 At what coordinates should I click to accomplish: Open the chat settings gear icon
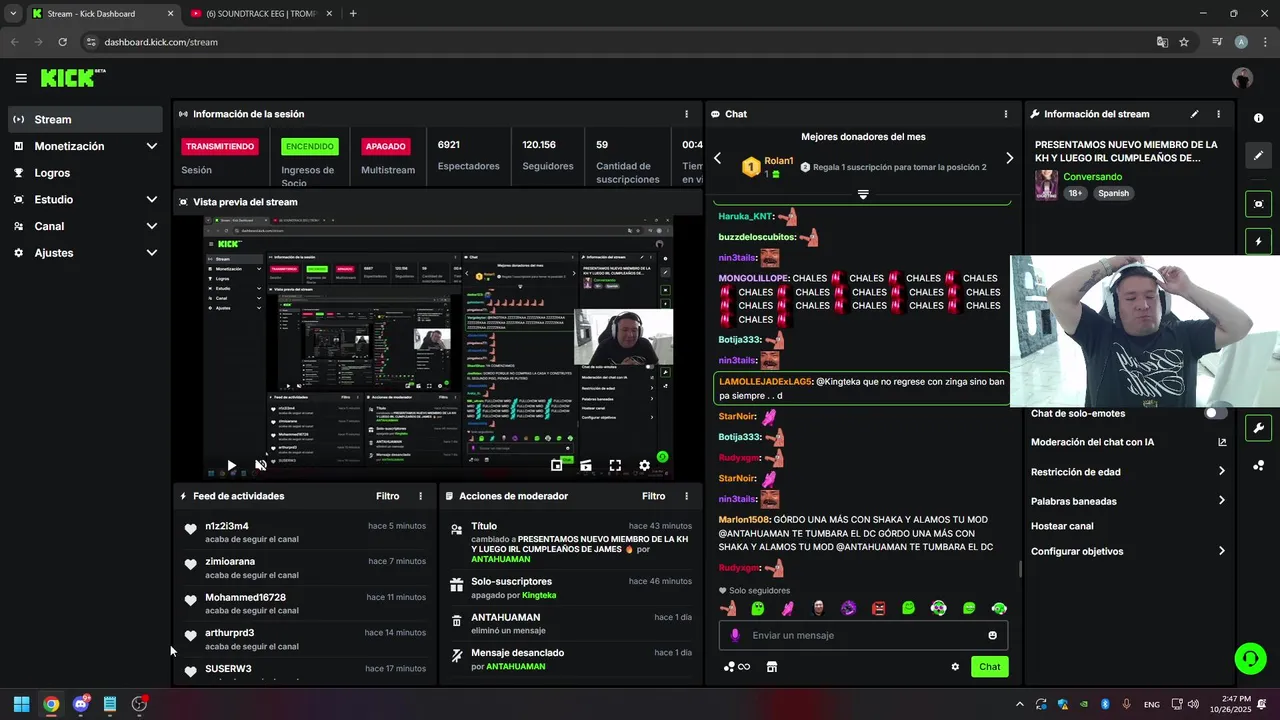coord(955,667)
